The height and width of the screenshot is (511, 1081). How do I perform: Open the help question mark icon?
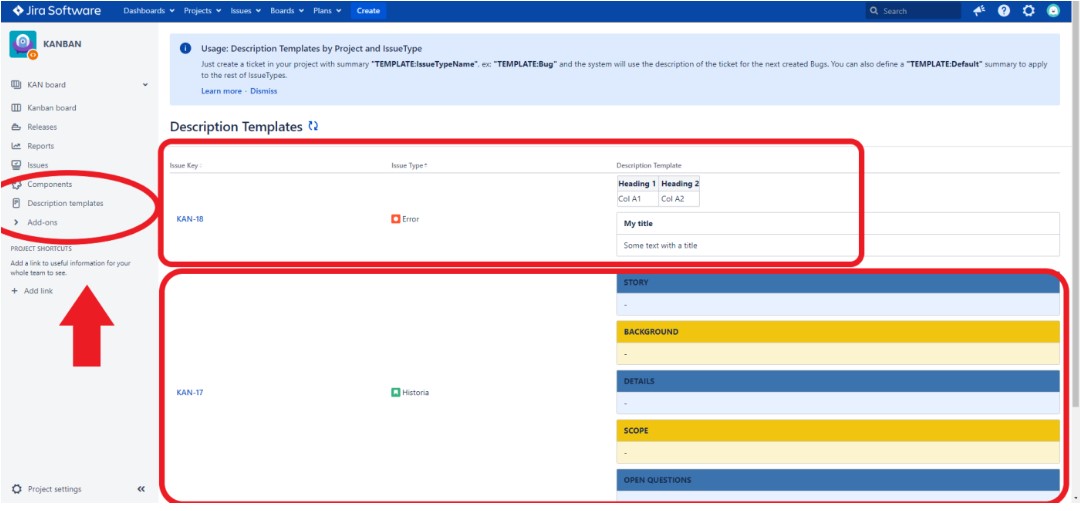click(1004, 11)
